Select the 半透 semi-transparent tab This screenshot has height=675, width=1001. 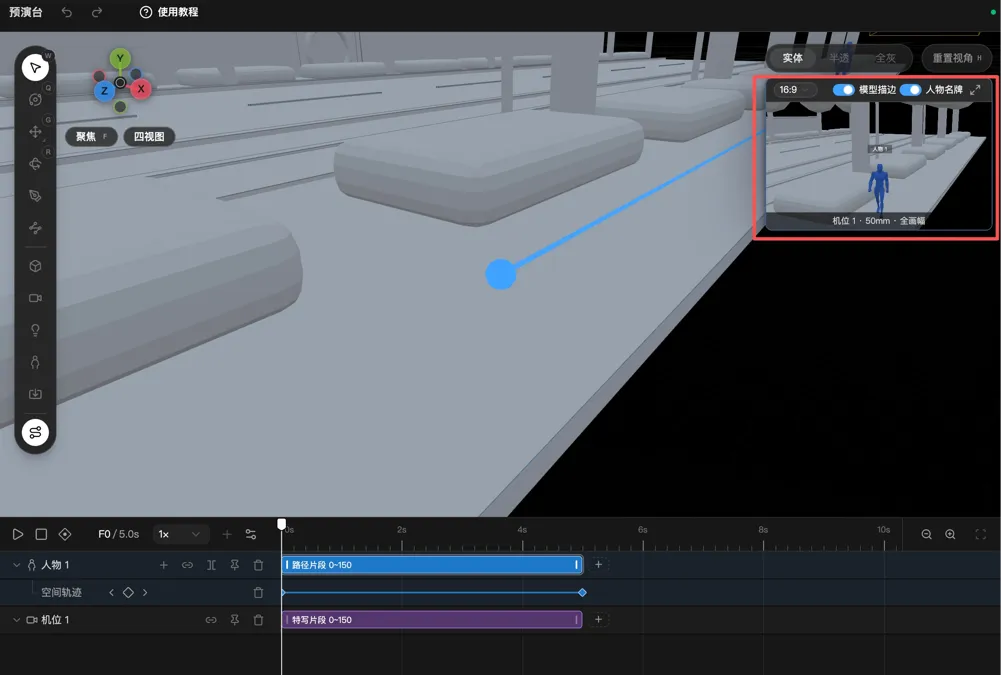click(x=839, y=58)
